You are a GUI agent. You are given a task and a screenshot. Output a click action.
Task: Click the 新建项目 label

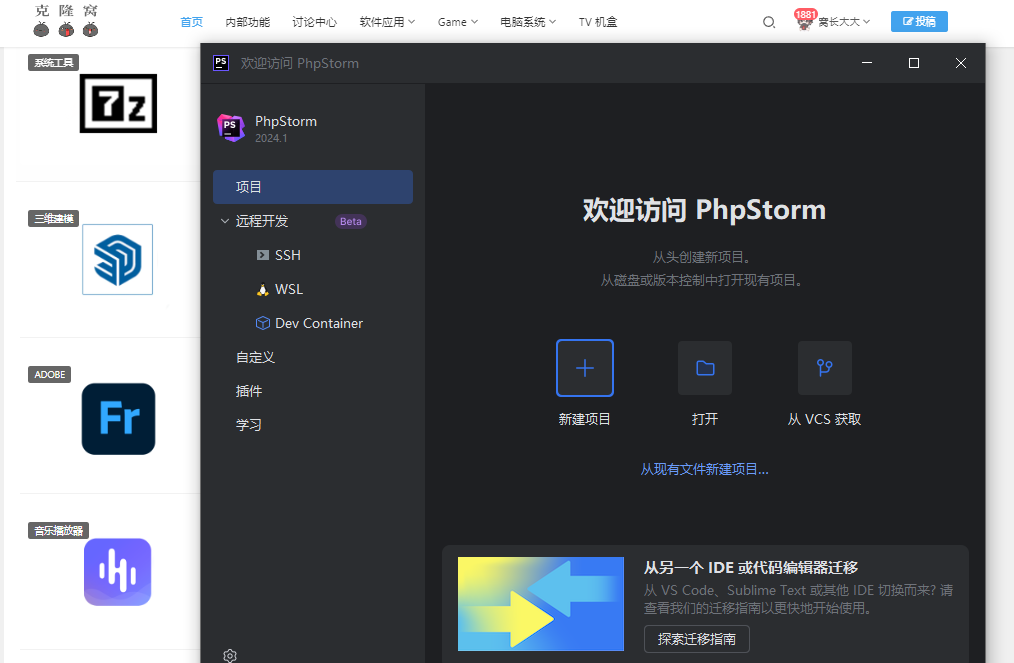(x=585, y=419)
